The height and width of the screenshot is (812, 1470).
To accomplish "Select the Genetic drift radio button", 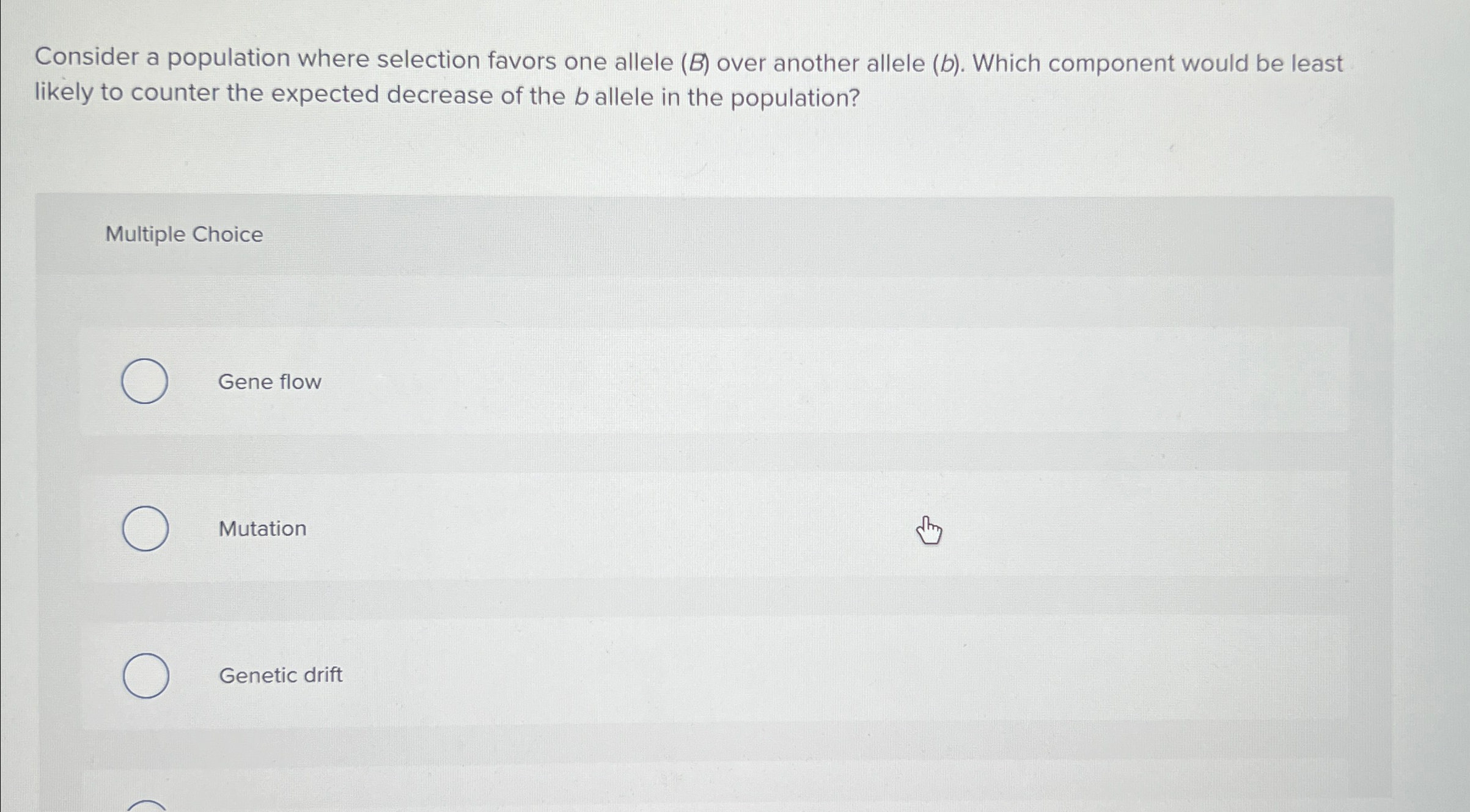I will tap(145, 675).
